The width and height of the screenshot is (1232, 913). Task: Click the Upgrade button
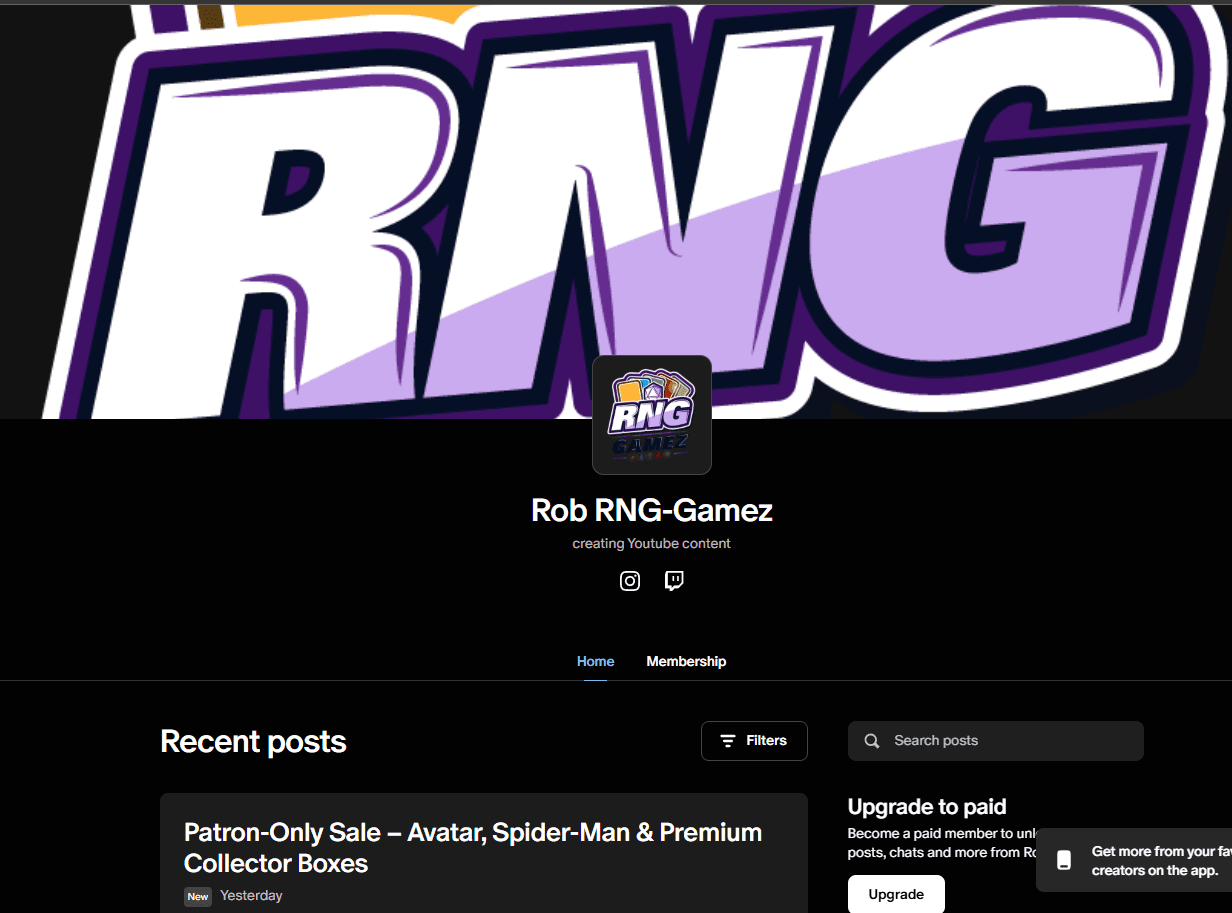[x=896, y=894]
